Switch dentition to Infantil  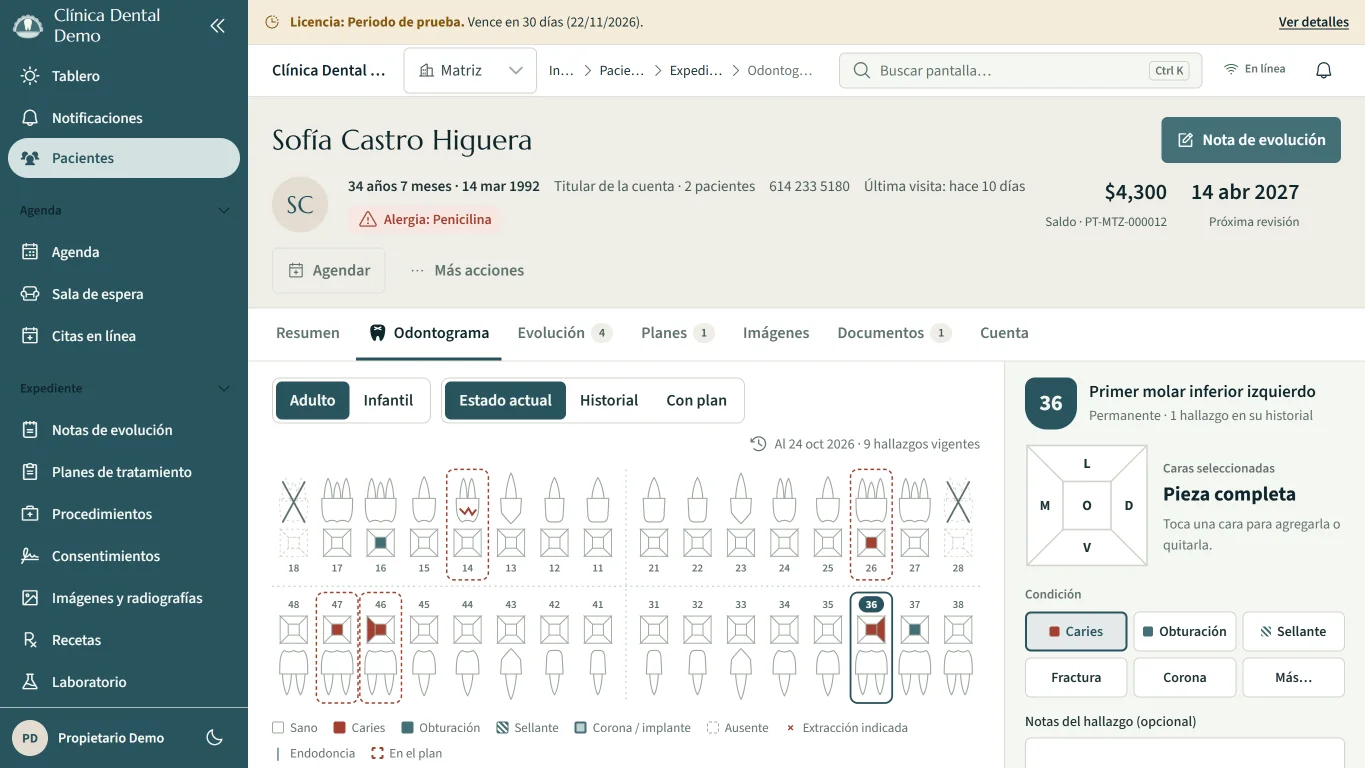click(388, 400)
